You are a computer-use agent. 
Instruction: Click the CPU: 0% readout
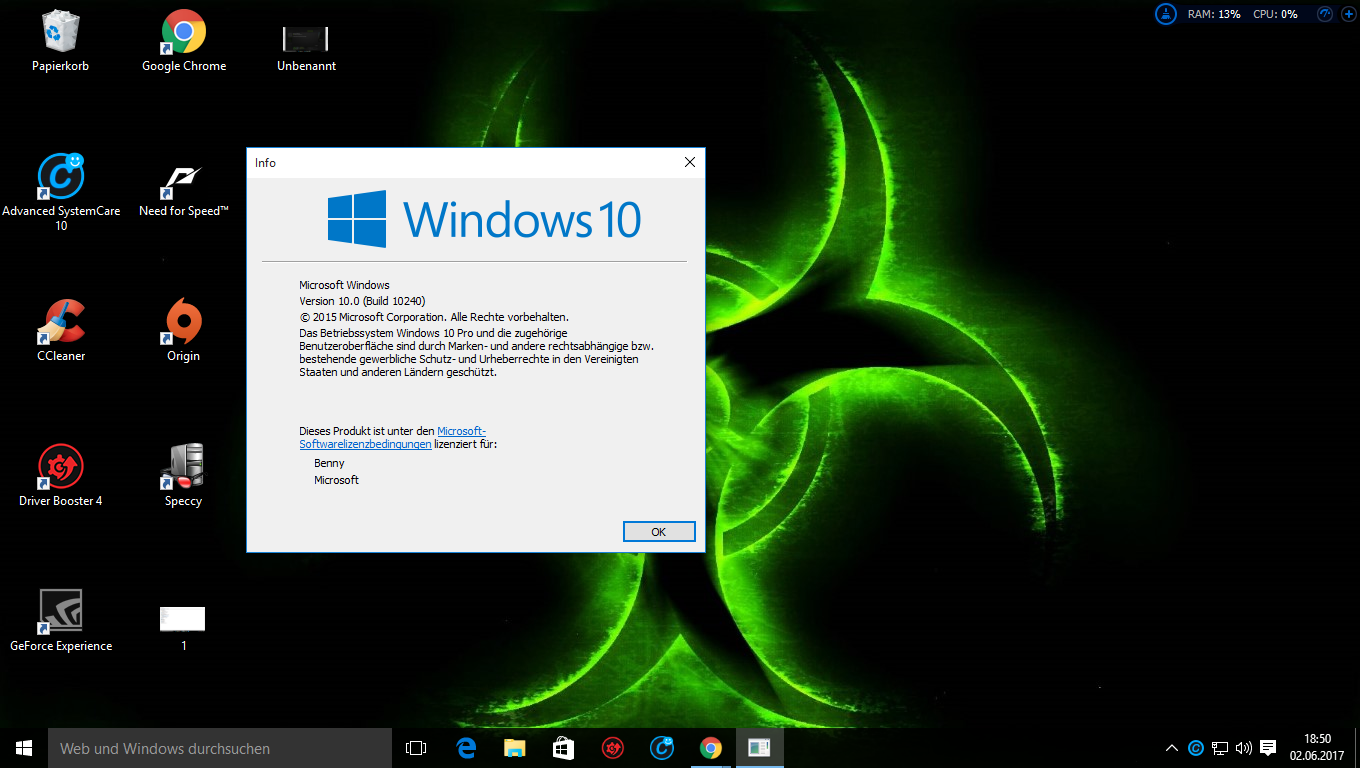1275,14
